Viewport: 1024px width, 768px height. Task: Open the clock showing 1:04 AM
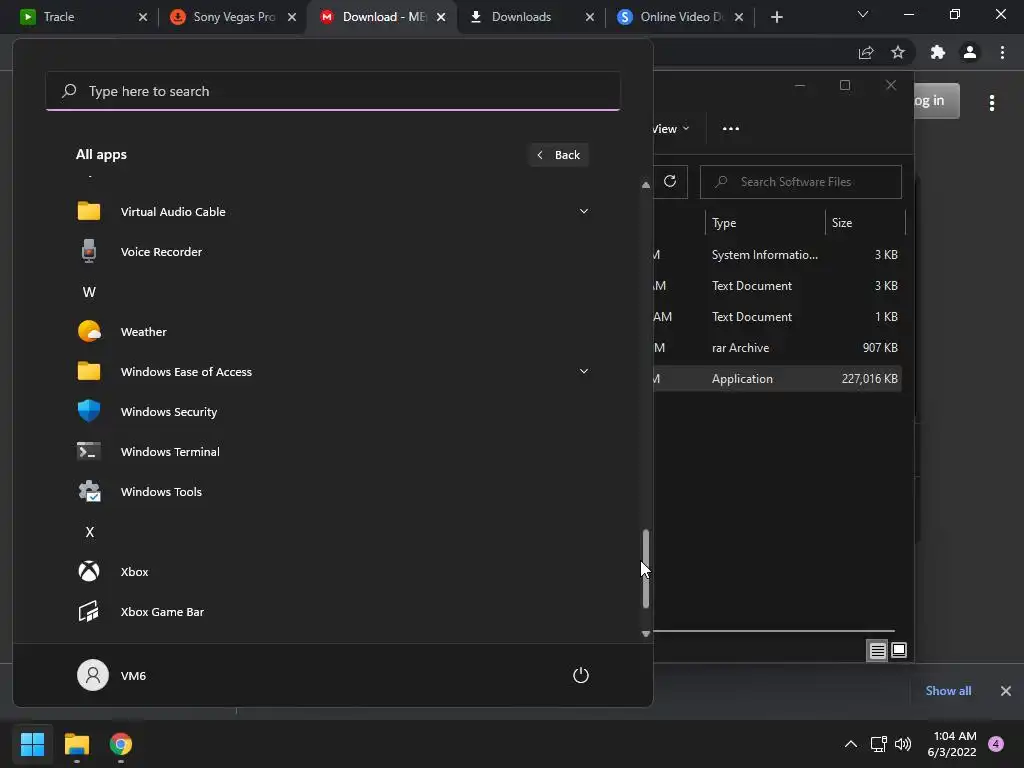pyautogui.click(x=952, y=744)
